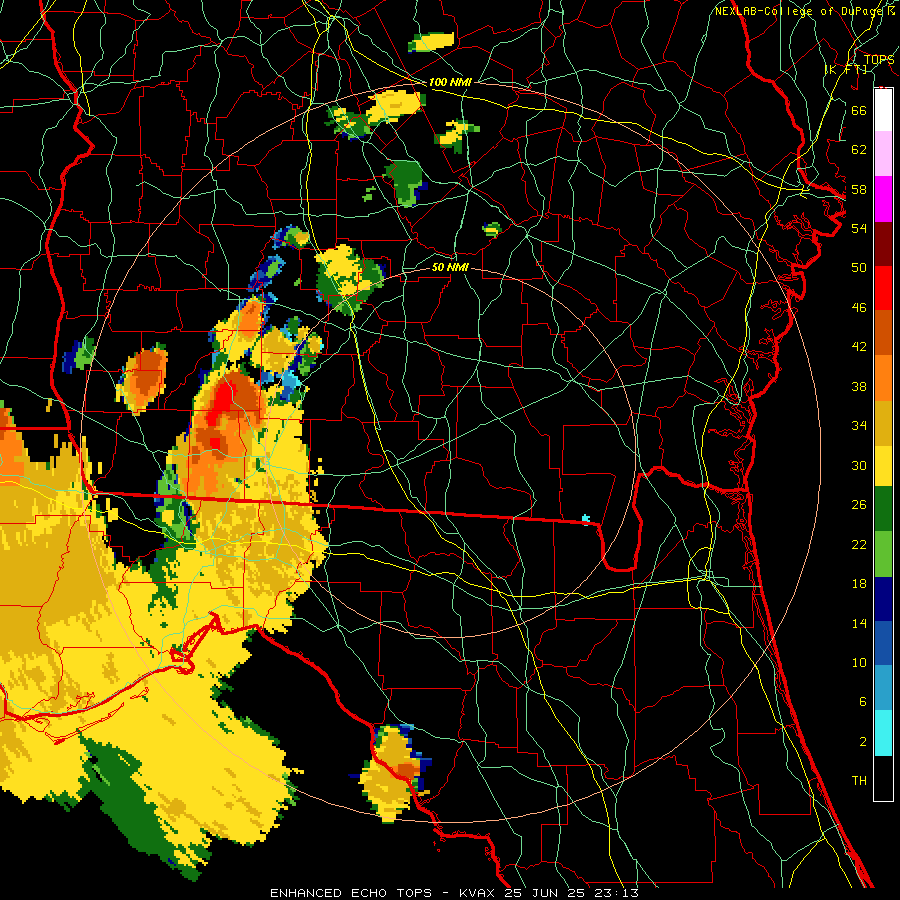
Task: Click the legend value "62"
Action: 859,150
